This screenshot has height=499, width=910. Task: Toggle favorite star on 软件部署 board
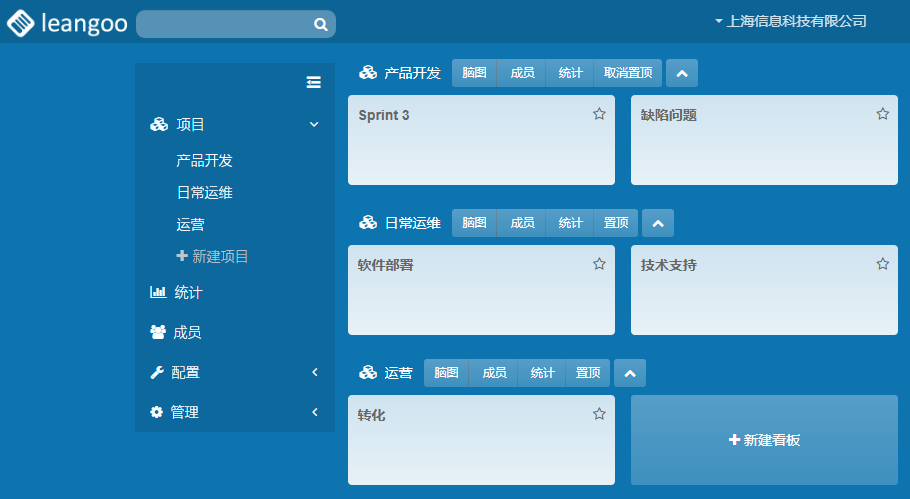[x=599, y=264]
